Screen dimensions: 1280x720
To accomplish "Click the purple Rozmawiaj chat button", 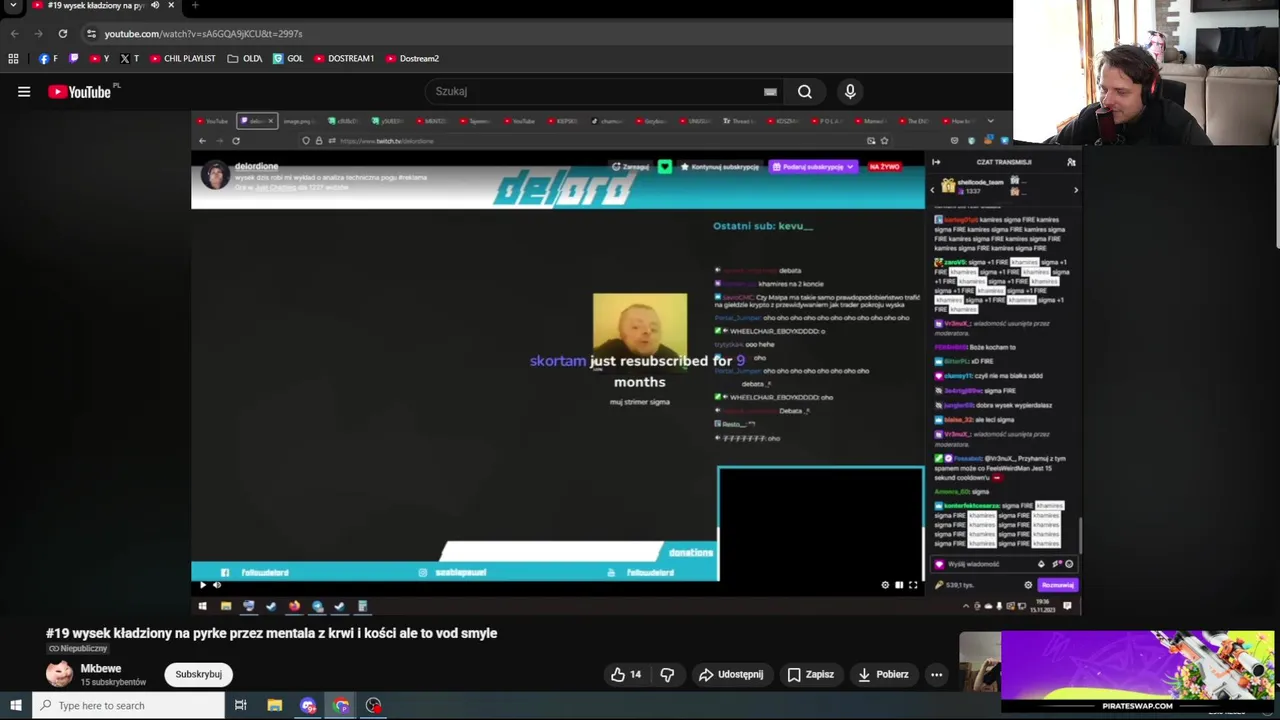I will 1057,585.
